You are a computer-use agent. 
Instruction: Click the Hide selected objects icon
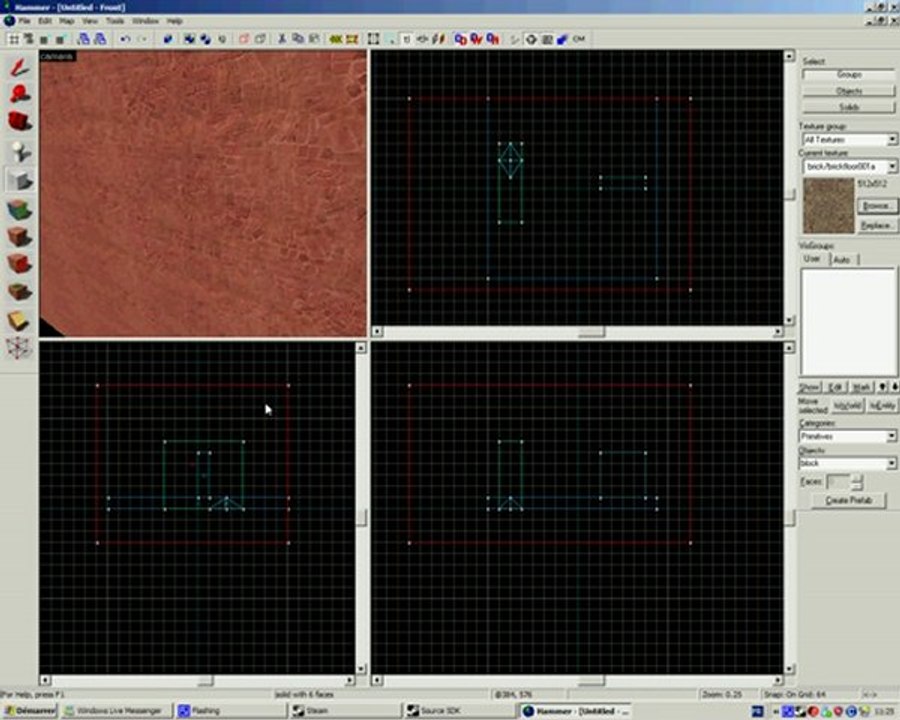point(244,39)
